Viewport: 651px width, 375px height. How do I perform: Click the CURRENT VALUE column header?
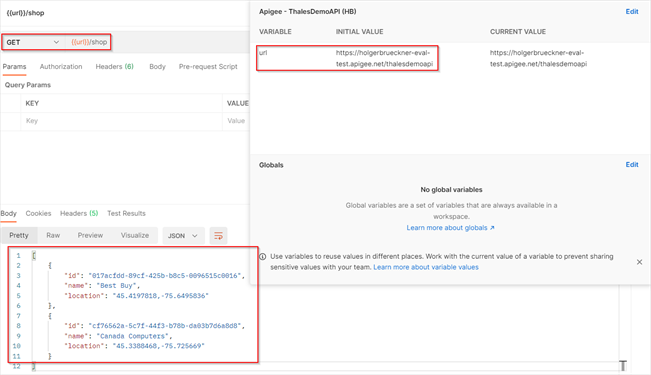point(518,32)
